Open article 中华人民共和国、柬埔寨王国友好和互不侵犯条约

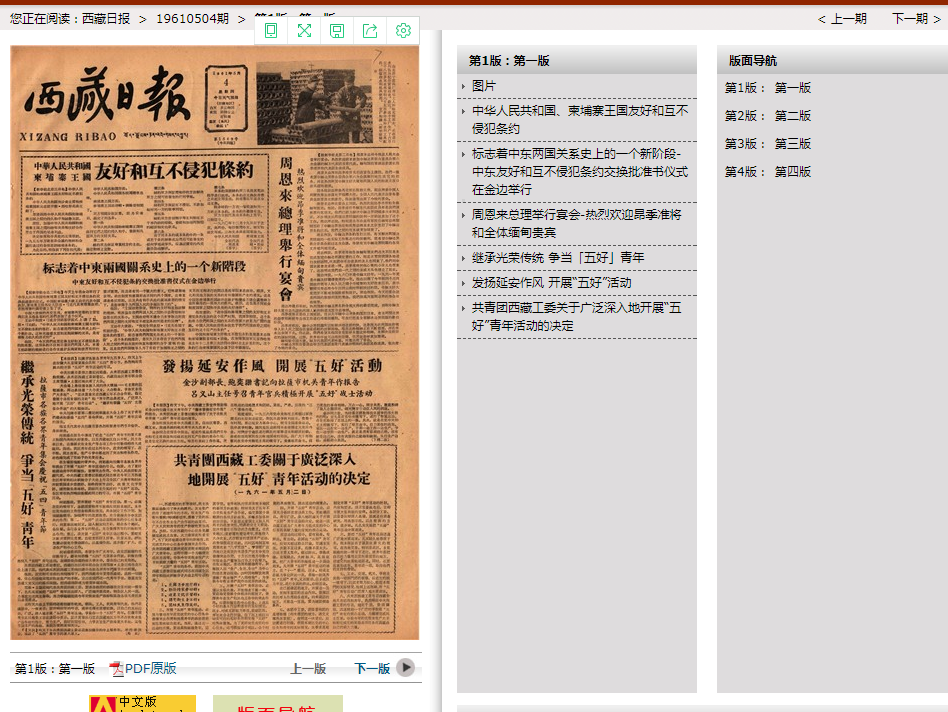tap(580, 120)
